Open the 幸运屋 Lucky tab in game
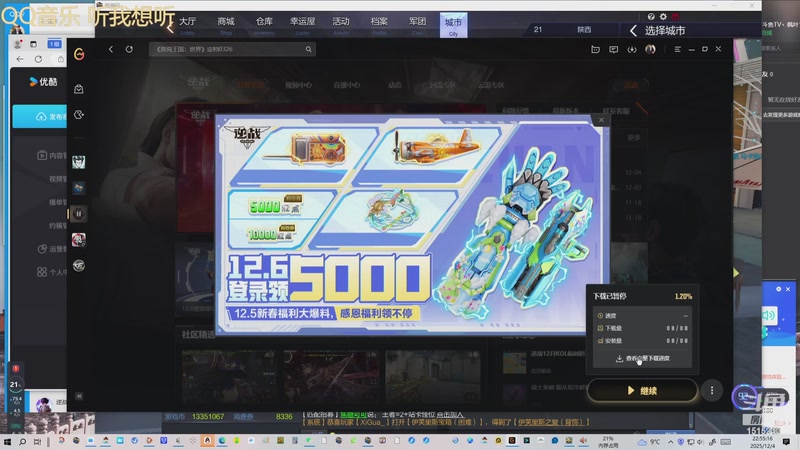 tap(303, 24)
